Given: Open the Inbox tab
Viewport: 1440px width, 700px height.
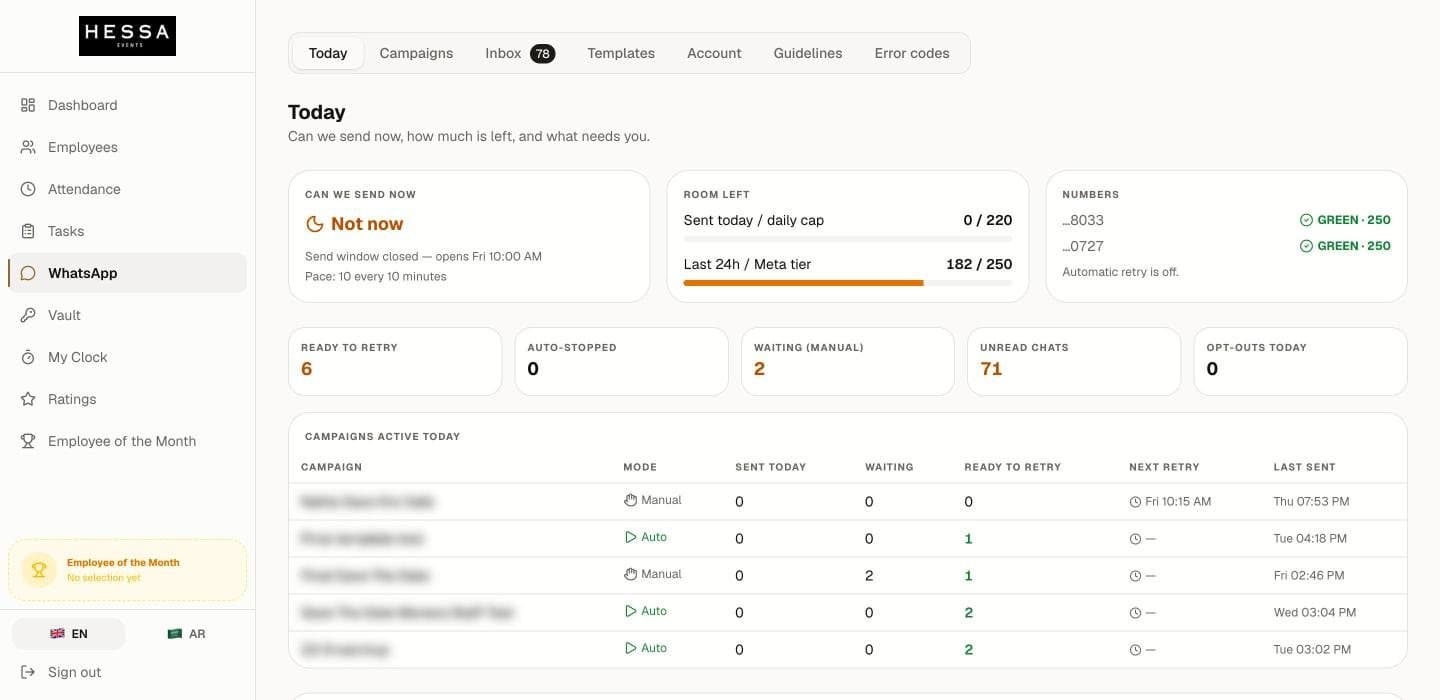Looking at the screenshot, I should pyautogui.click(x=520, y=53).
